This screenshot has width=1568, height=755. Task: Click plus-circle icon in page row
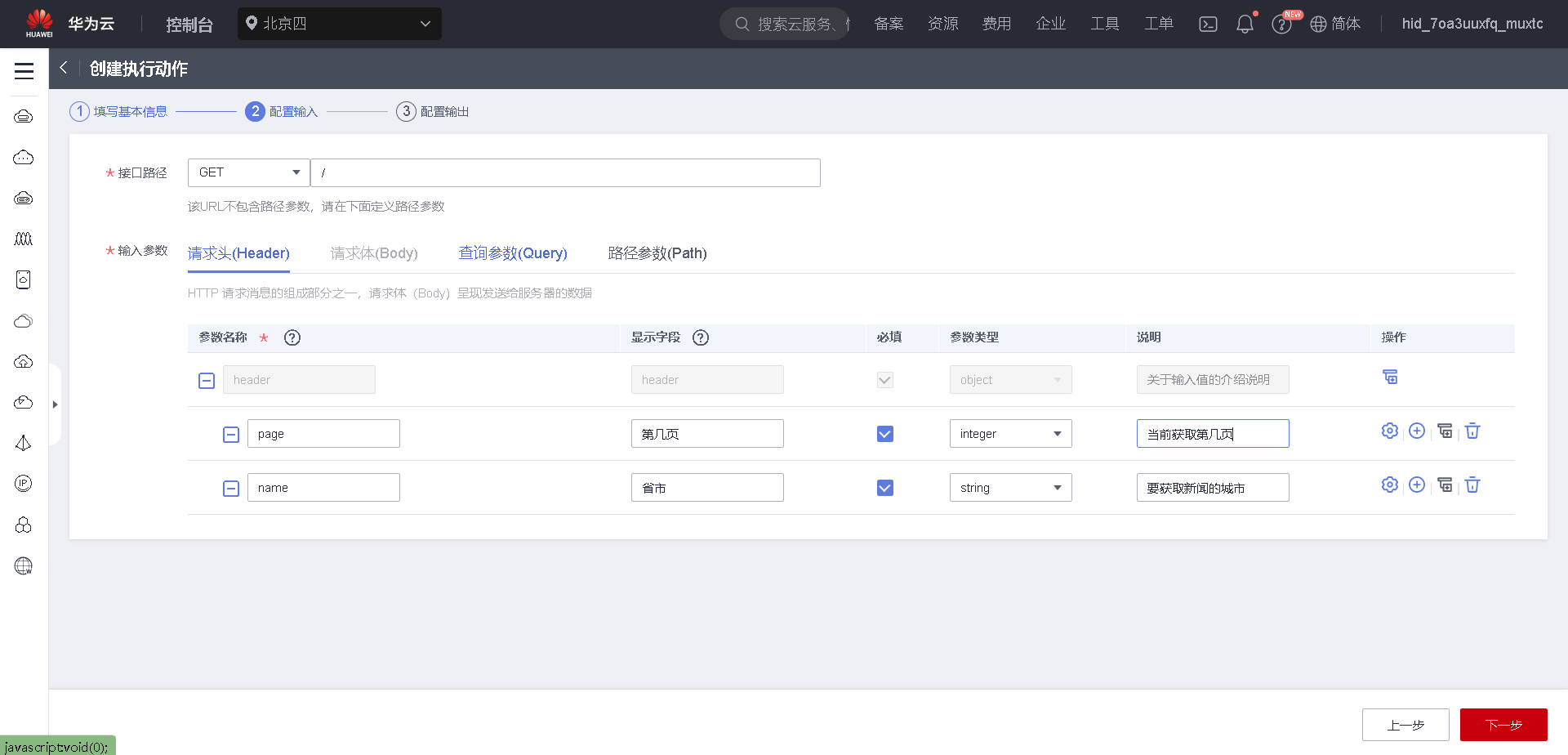coord(1417,431)
